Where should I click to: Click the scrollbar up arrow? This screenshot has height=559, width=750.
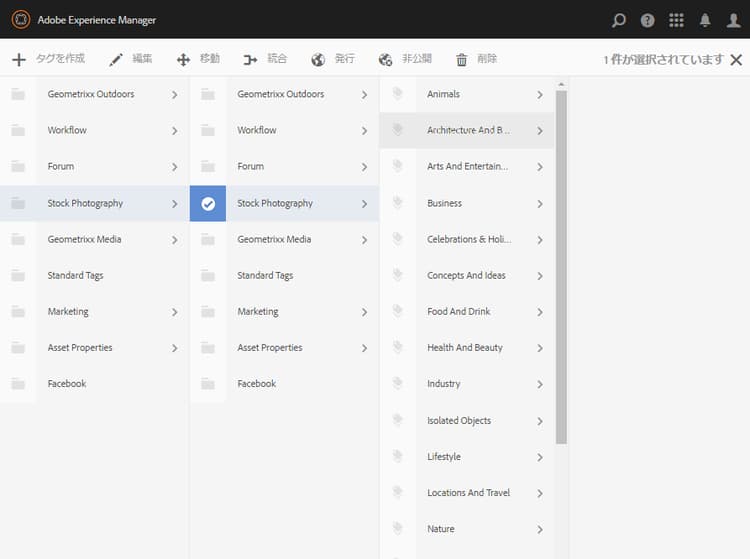pyautogui.click(x=561, y=85)
